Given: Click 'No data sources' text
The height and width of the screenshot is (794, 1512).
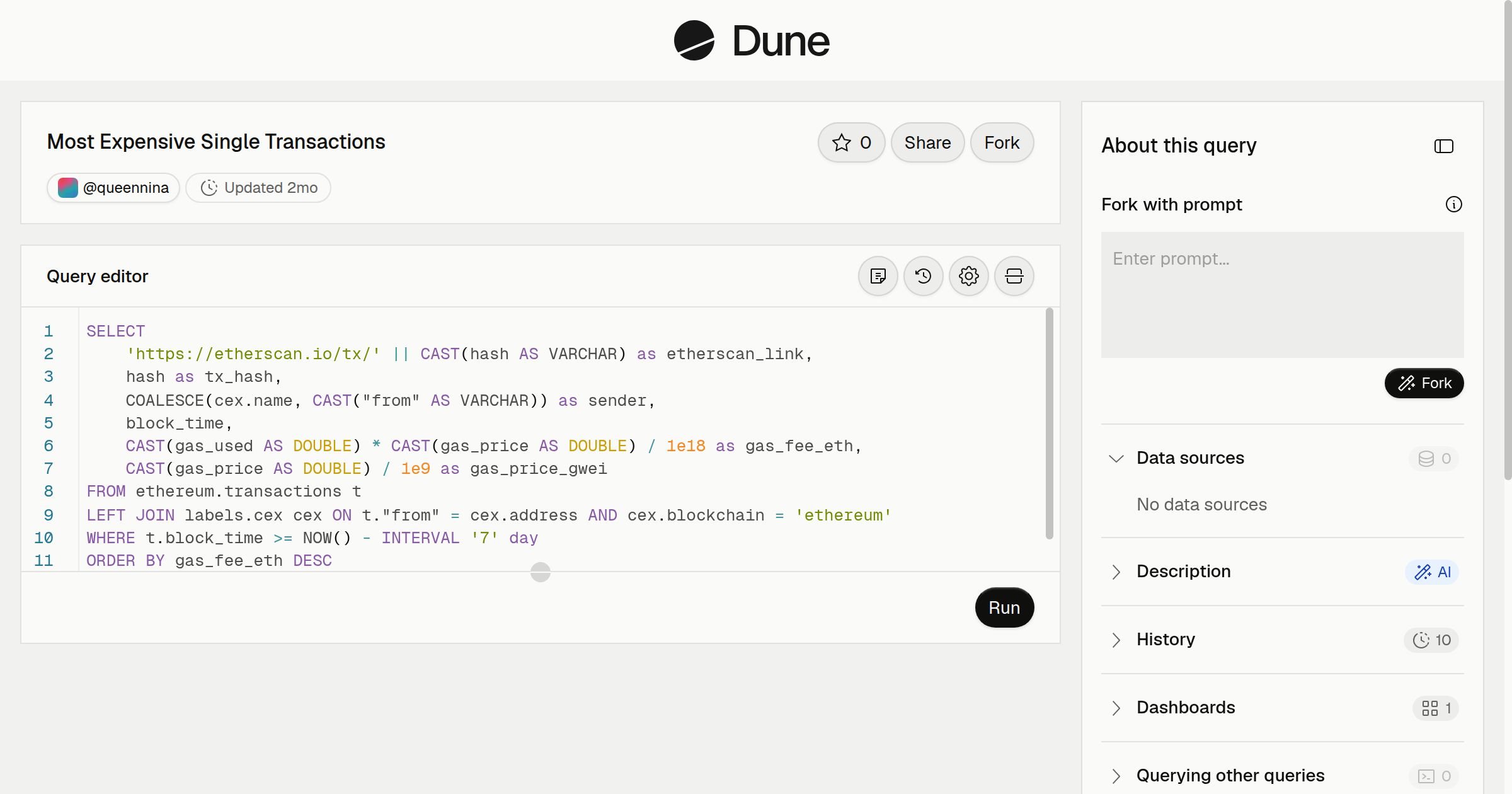Looking at the screenshot, I should coord(1201,504).
